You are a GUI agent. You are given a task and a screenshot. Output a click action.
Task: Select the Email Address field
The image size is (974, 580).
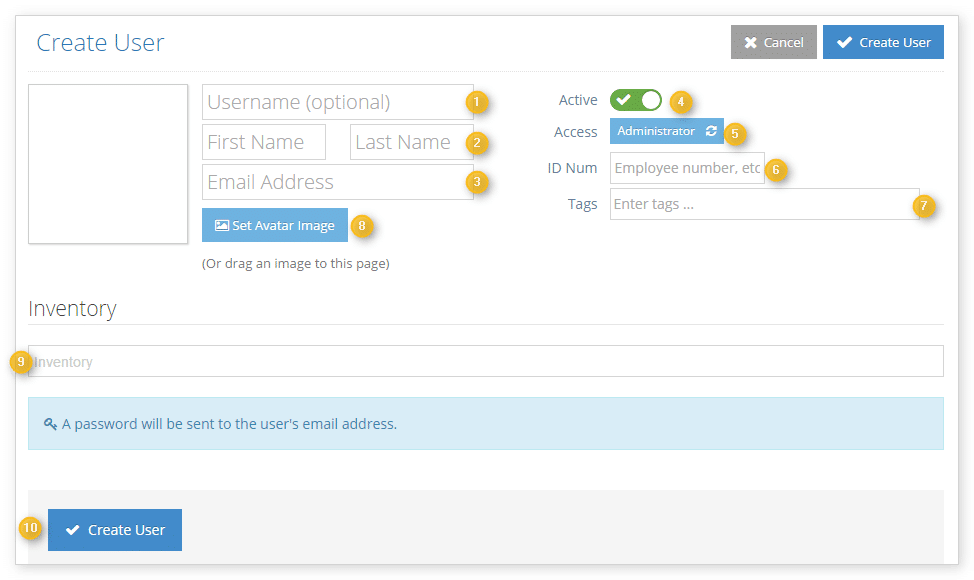tap(338, 182)
